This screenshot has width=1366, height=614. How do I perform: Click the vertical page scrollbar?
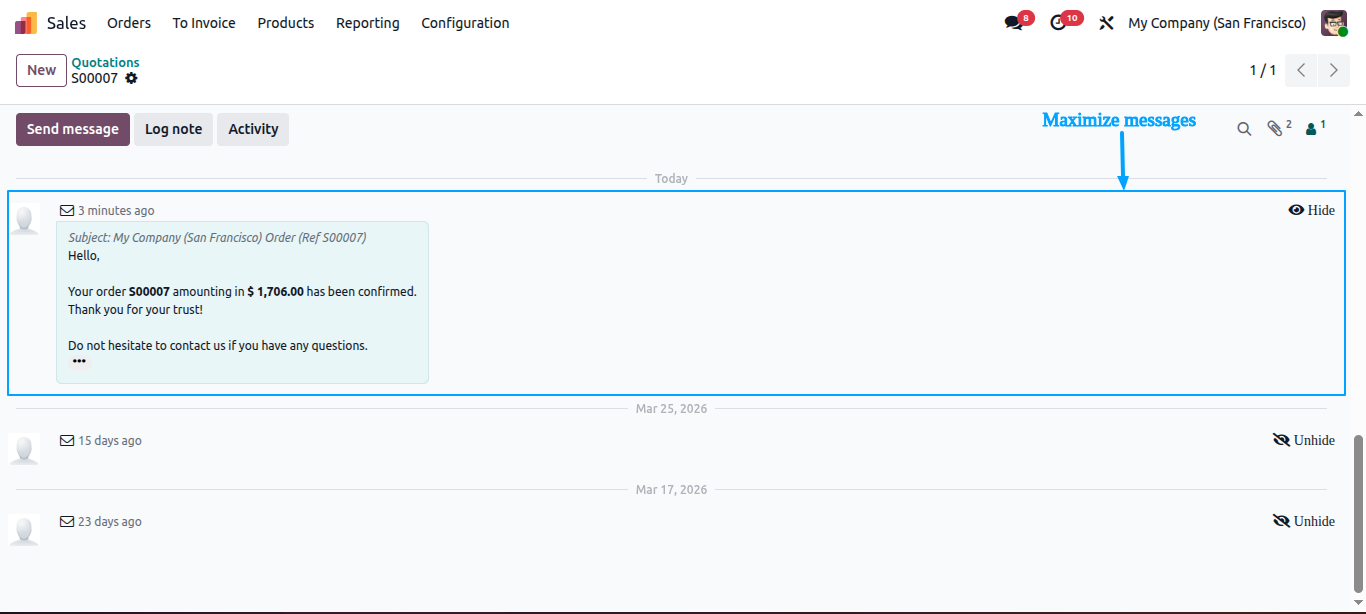point(1358,513)
